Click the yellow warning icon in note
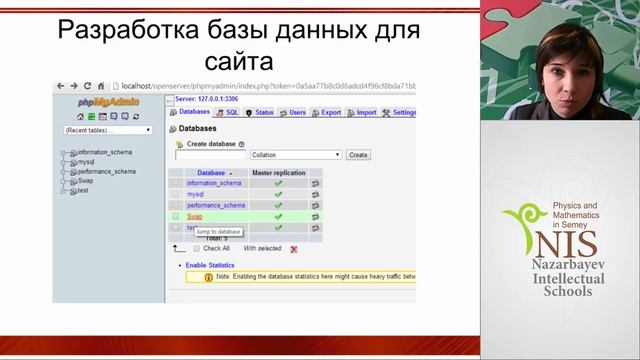Screen dimensions: 640x360 pos(209,277)
